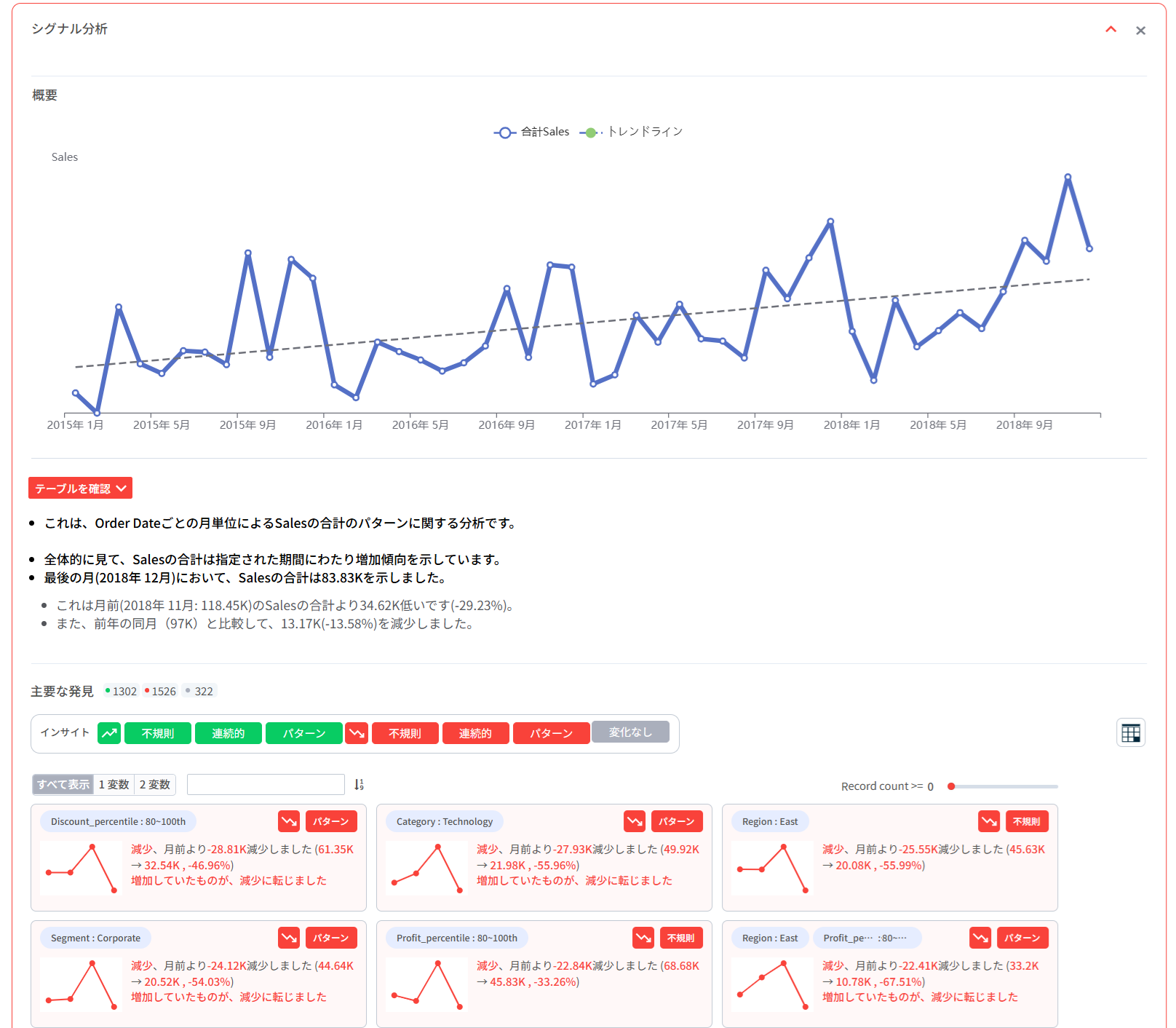Open the Discount_percentile card mini chart
This screenshot has width=1176, height=1028.
coord(81,869)
